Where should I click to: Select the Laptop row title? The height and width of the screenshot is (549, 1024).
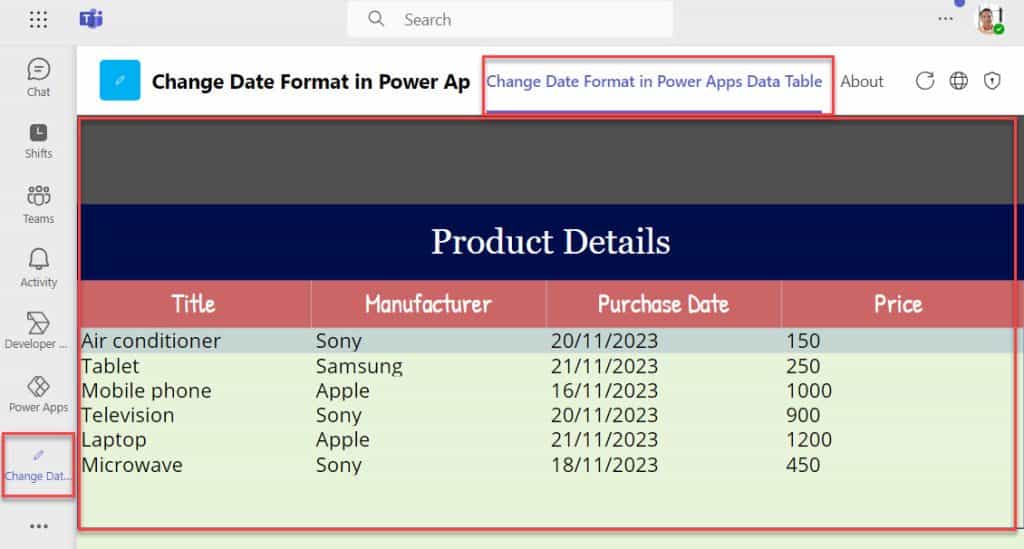114,440
